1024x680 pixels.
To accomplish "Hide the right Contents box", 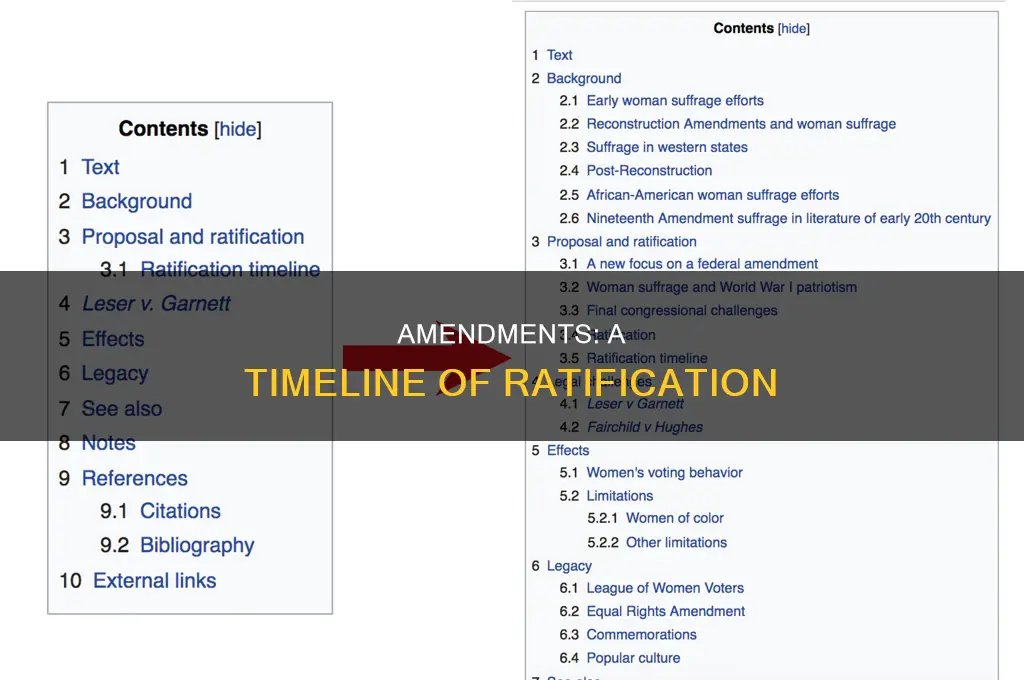I will (x=793, y=28).
